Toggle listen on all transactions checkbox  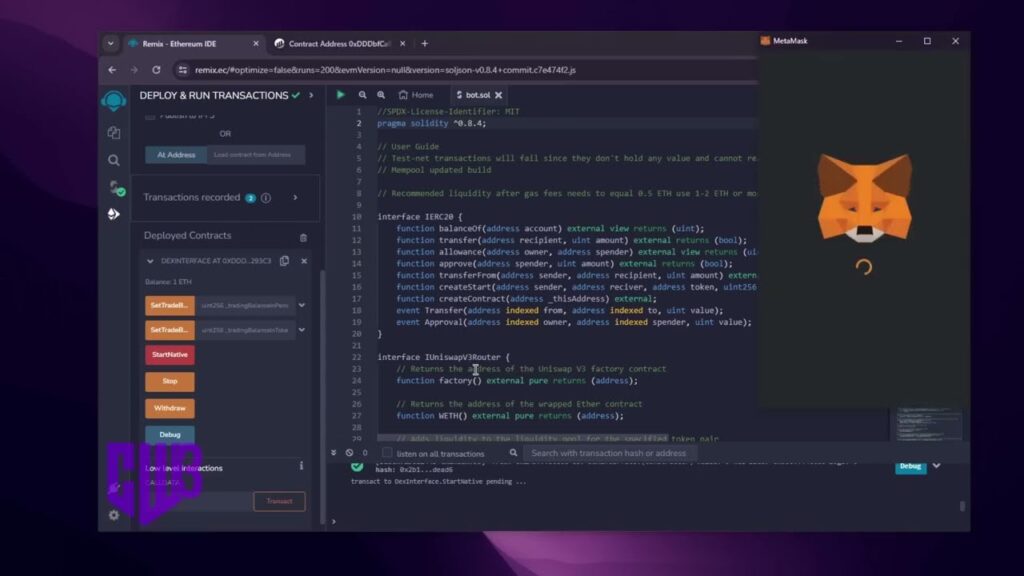pos(387,453)
